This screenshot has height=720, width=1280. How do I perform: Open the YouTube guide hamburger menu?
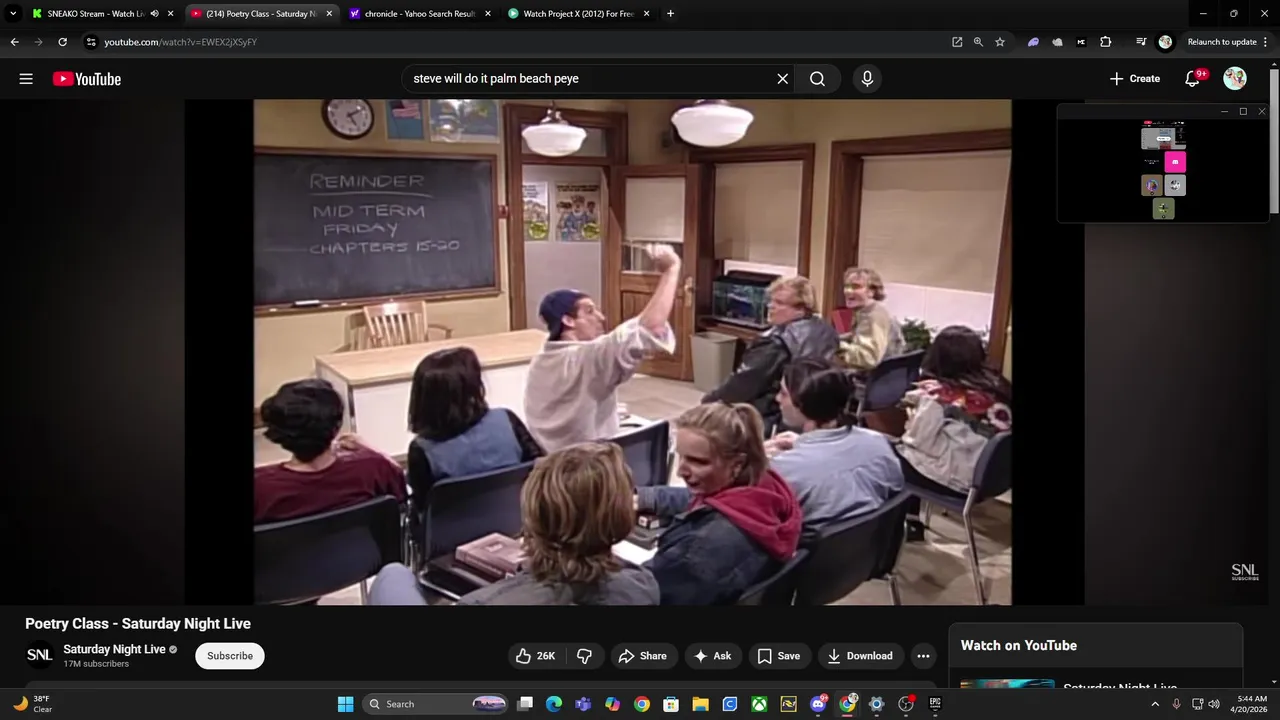click(x=26, y=79)
